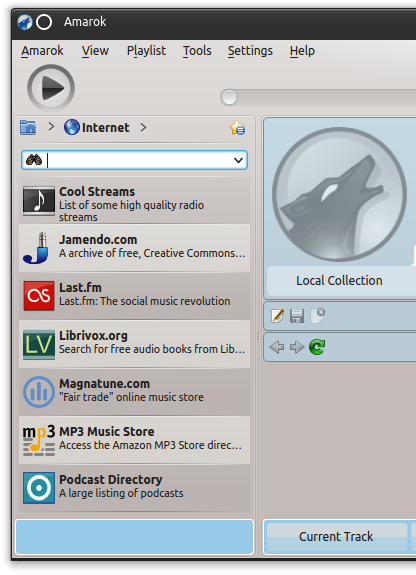Open the Last.fm service
416x575 pixels.
[135, 296]
